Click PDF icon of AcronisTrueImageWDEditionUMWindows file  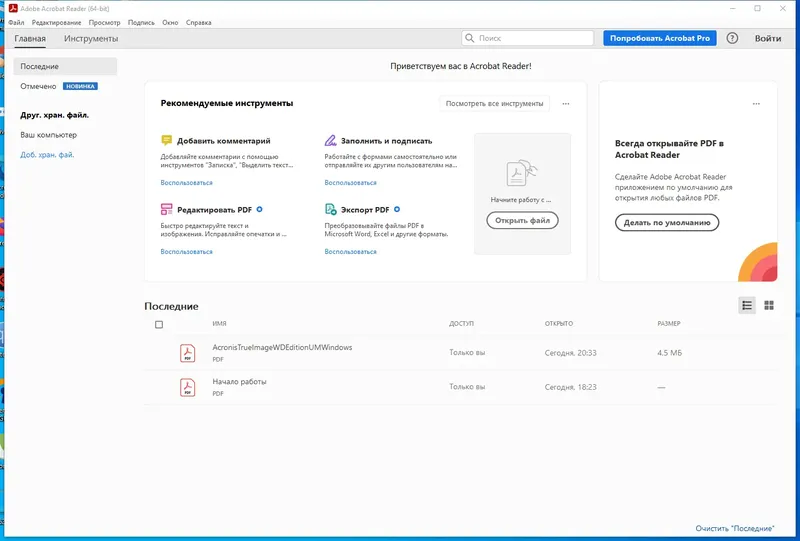tap(188, 353)
